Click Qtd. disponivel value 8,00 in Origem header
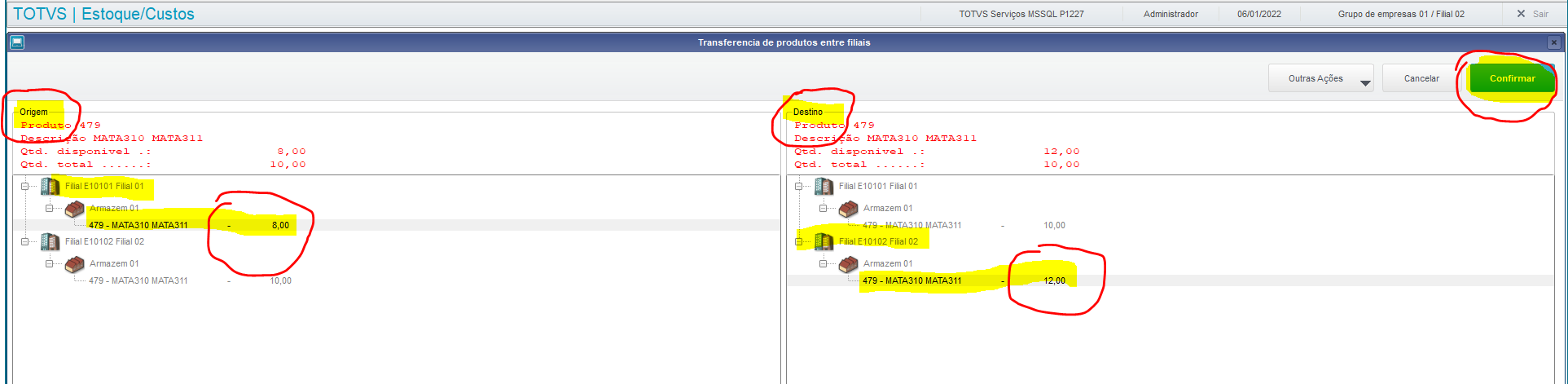Screen dimensions: 1568x384 click(x=292, y=152)
